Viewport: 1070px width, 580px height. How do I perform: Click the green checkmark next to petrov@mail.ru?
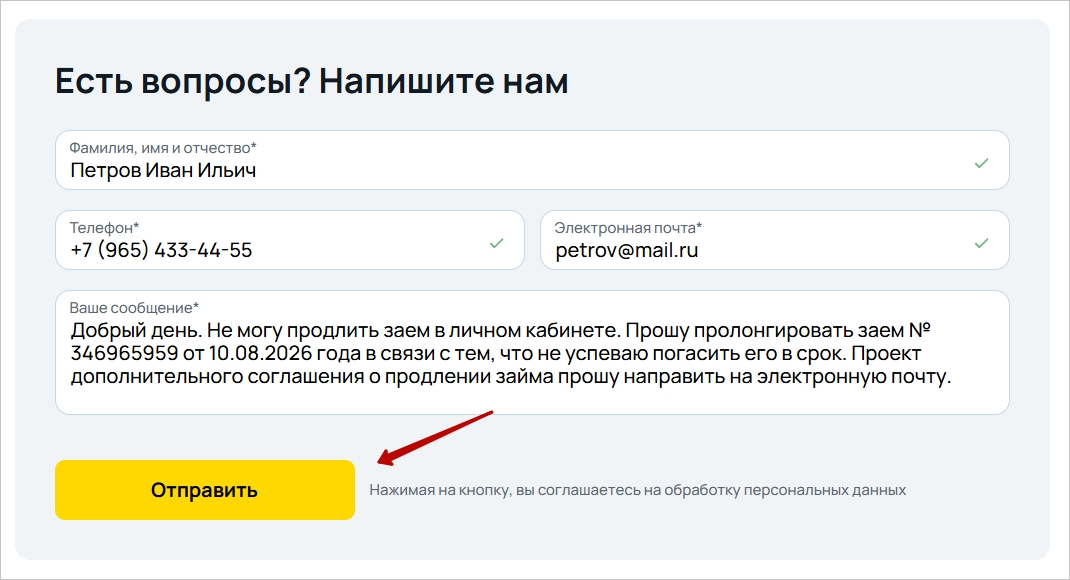click(981, 243)
